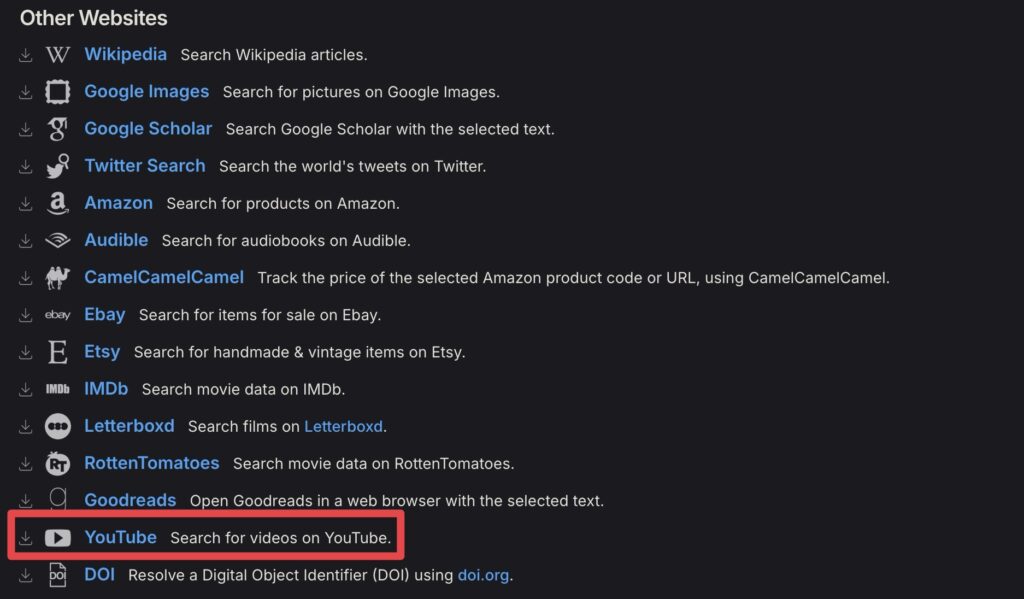Screen dimensions: 1024x599
Task: Click the Letterboxd dots icon
Action: pyautogui.click(x=58, y=426)
